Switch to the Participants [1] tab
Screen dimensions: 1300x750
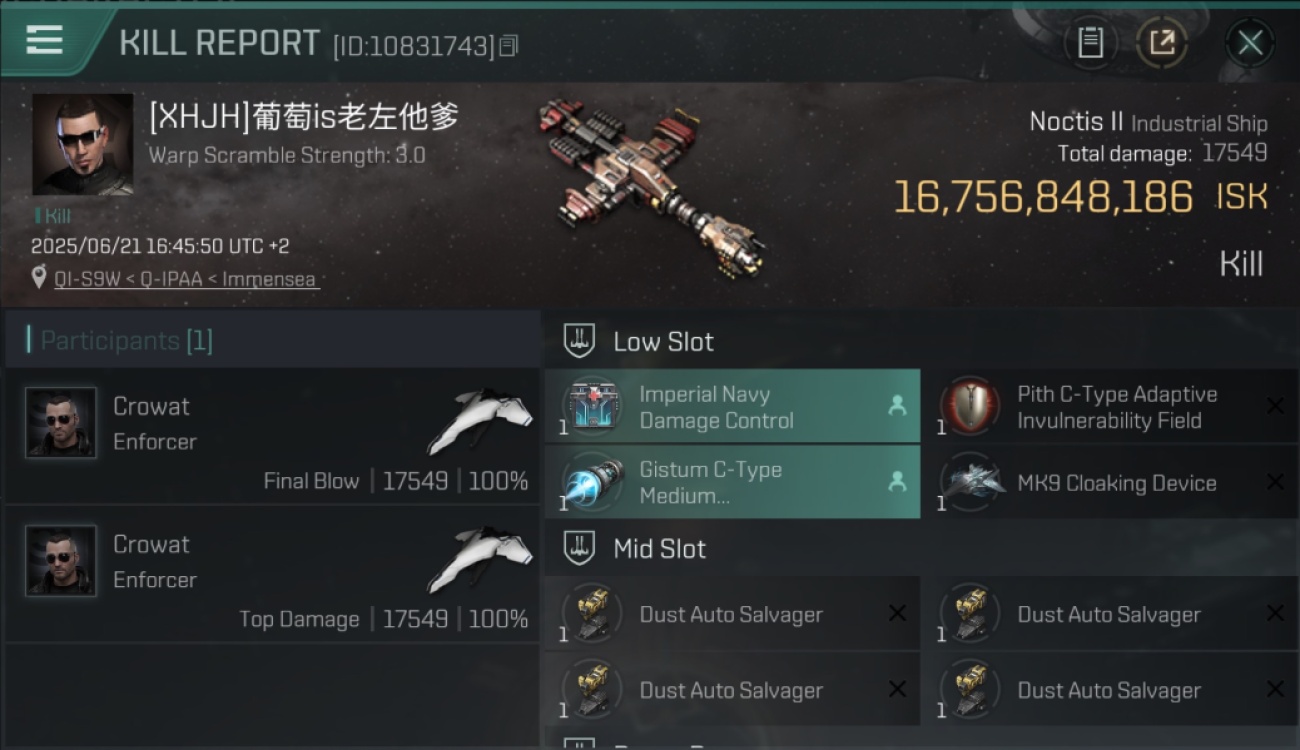(126, 341)
